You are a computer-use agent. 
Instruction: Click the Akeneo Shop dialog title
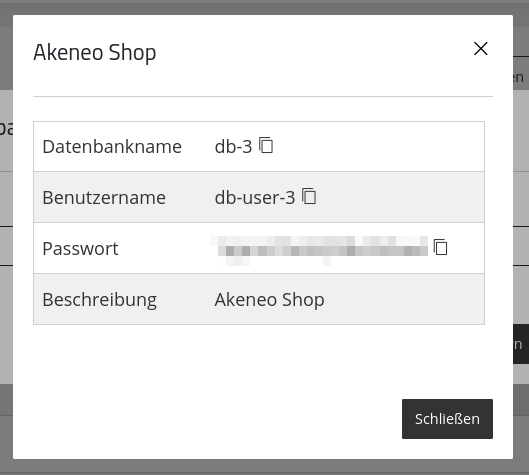coord(95,53)
